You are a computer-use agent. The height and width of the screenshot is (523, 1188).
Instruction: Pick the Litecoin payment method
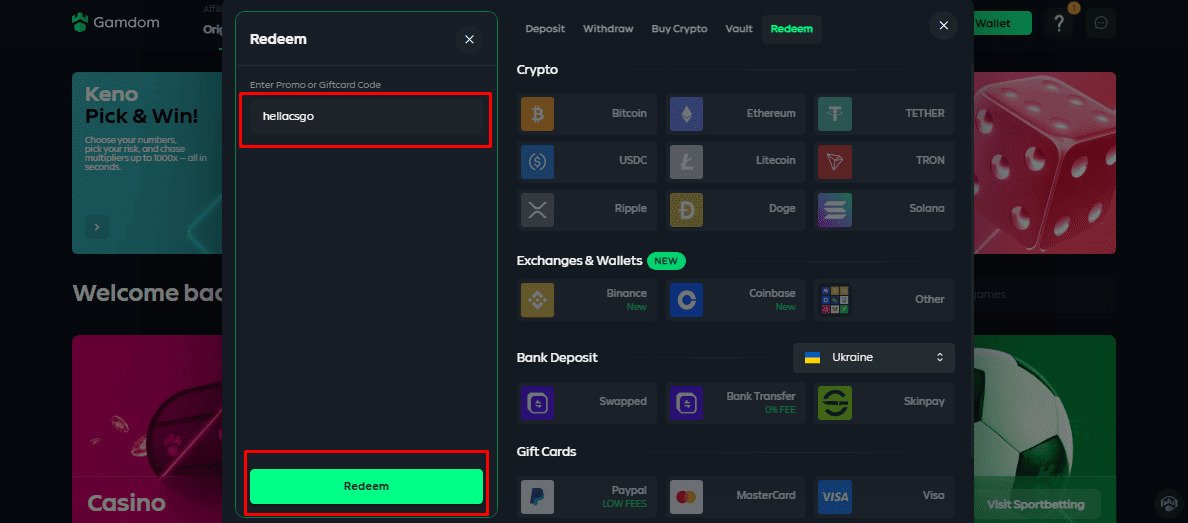[x=735, y=161]
